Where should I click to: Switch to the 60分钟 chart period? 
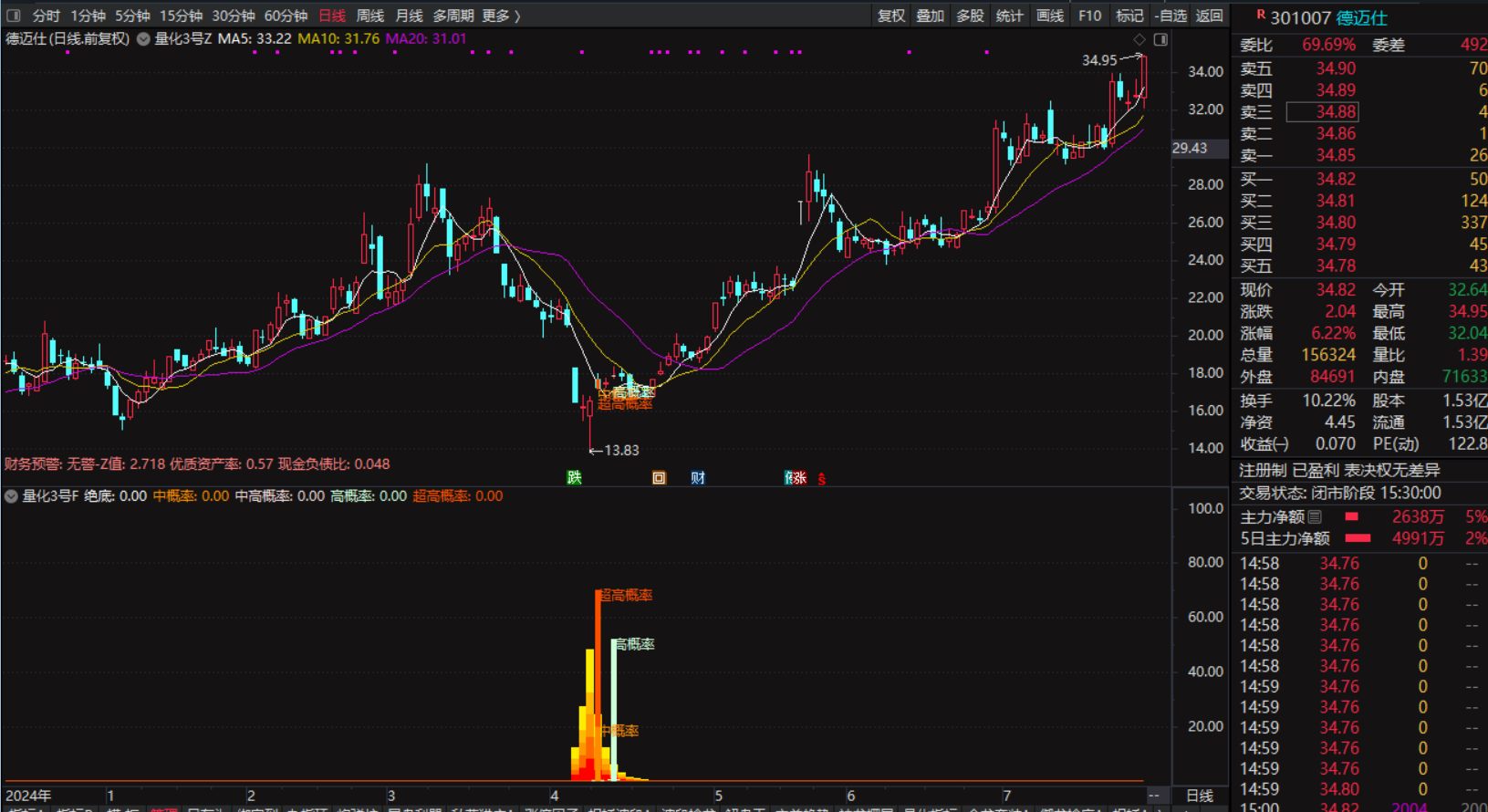point(286,16)
